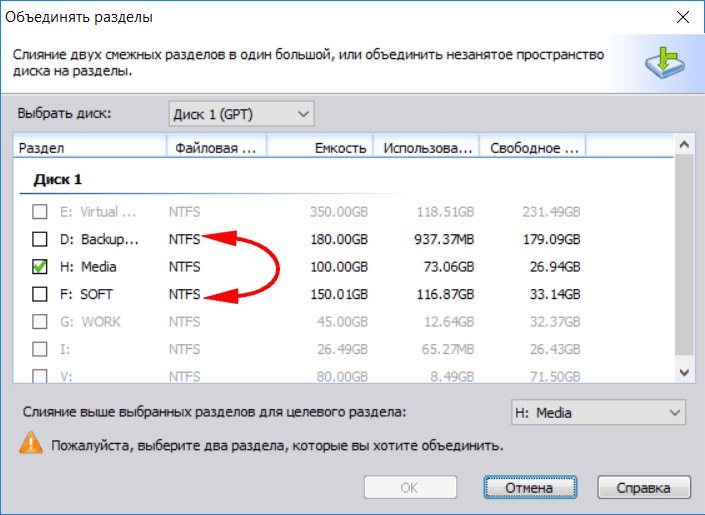
Task: Click the 26.43GB free space value
Action: [555, 349]
